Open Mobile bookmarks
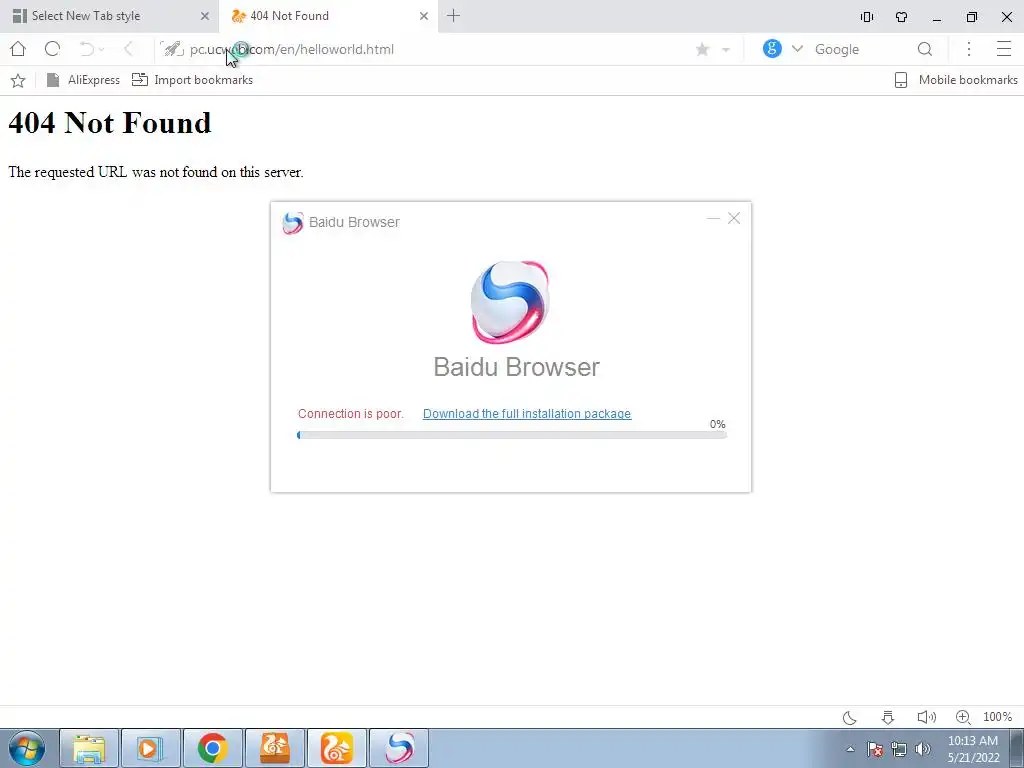This screenshot has width=1024, height=768. (955, 80)
